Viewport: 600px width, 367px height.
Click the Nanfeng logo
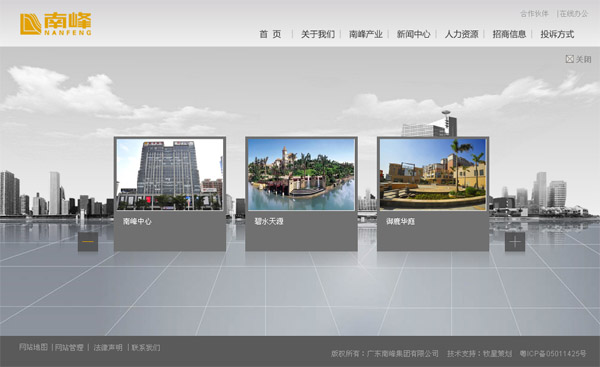point(56,24)
